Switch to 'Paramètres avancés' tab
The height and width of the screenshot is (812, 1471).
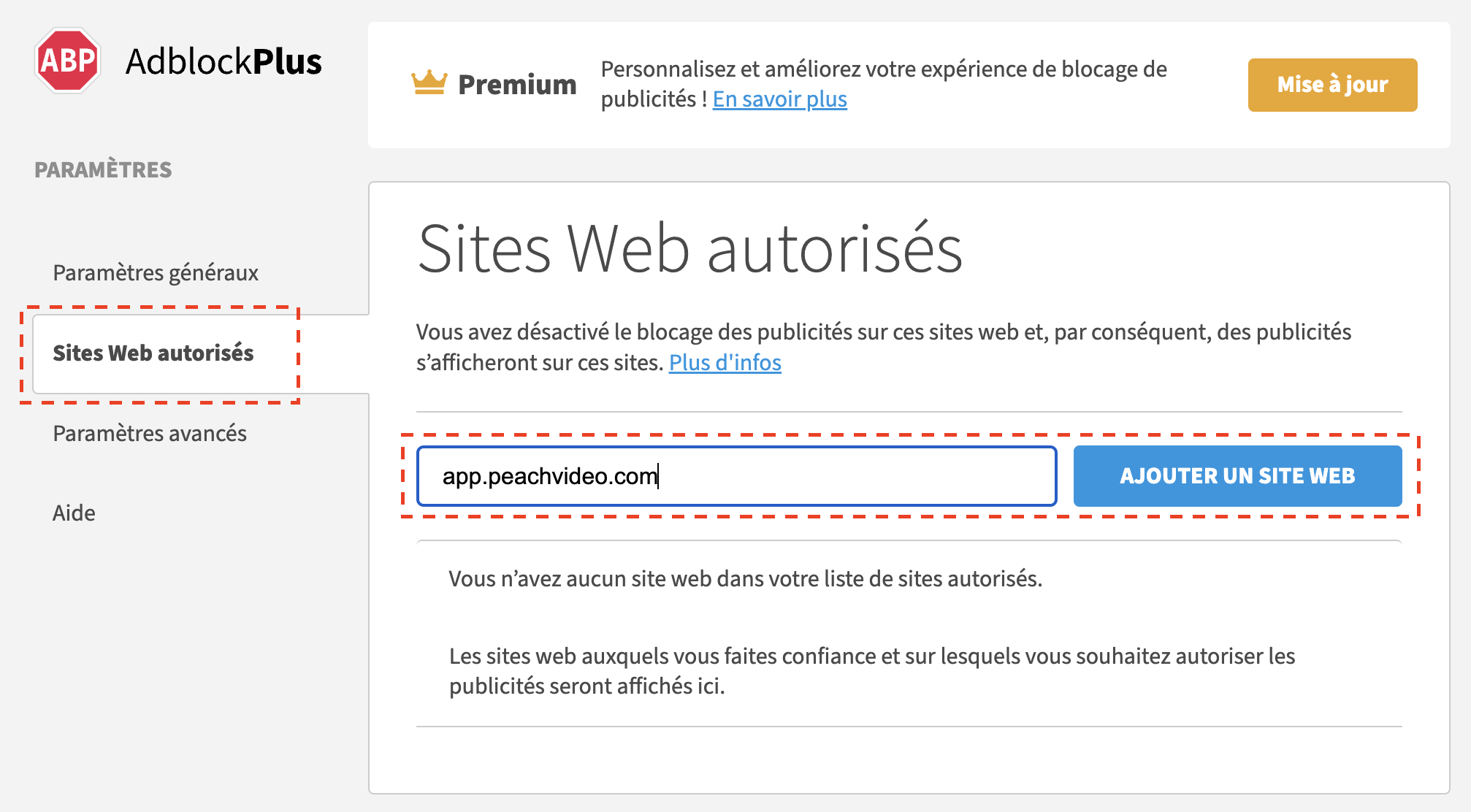click(x=150, y=434)
